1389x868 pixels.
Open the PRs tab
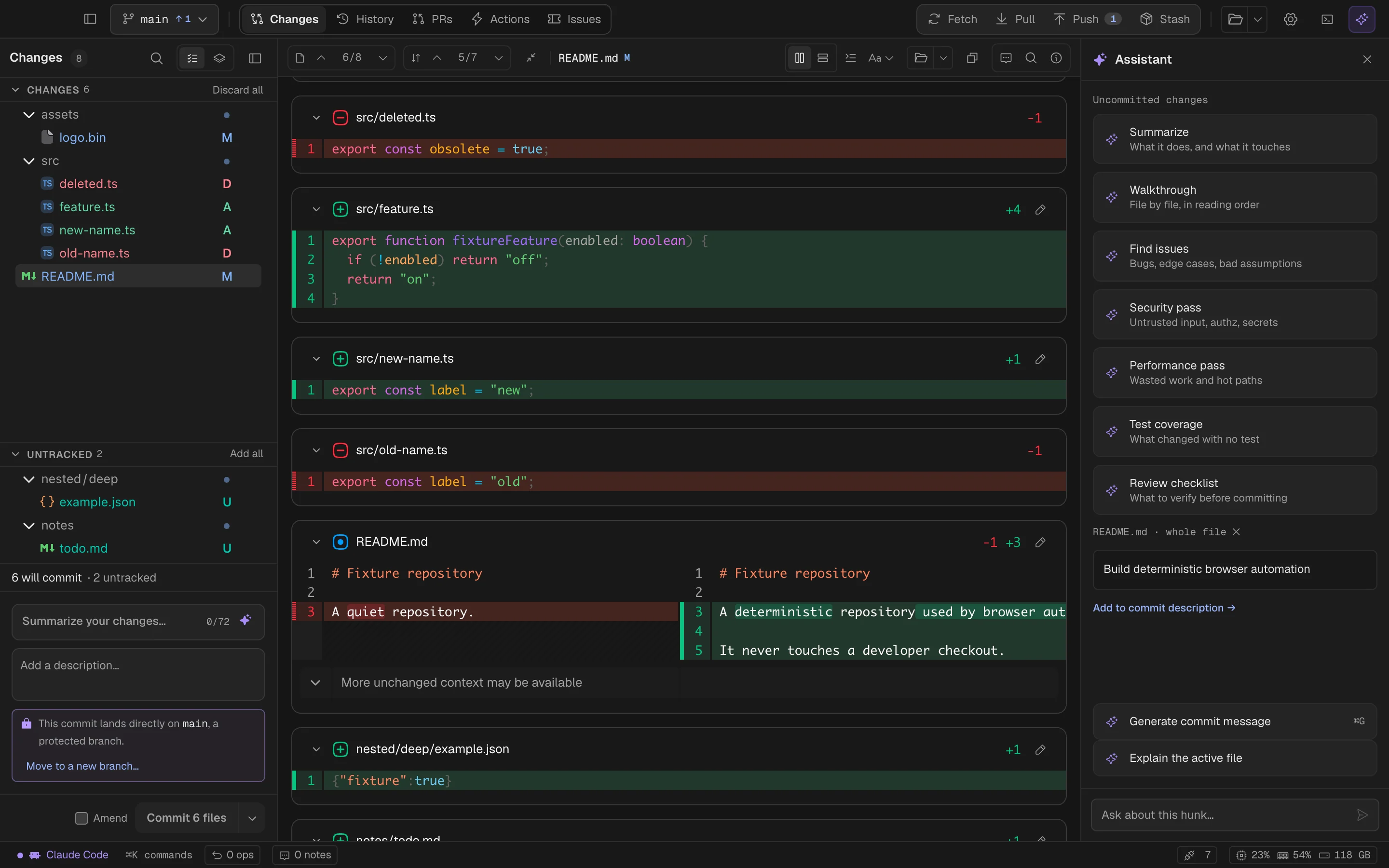432,19
